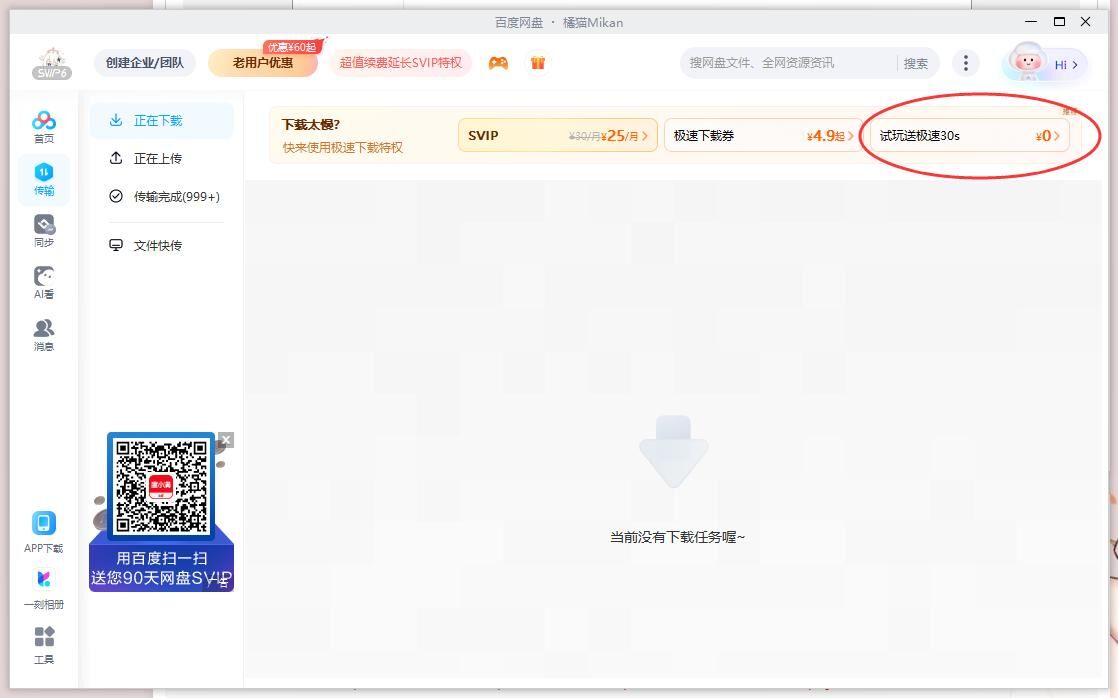Open the AI看 sidebar icon
This screenshot has width=1118, height=698.
click(44, 283)
